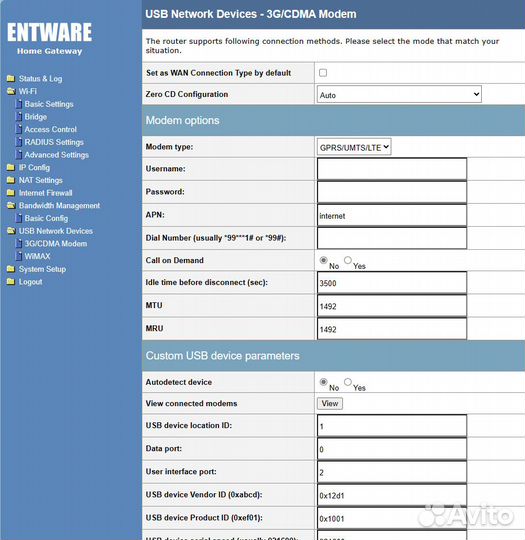This screenshot has height=540, width=525.
Task: Click the View connected modems button
Action: pos(330,403)
